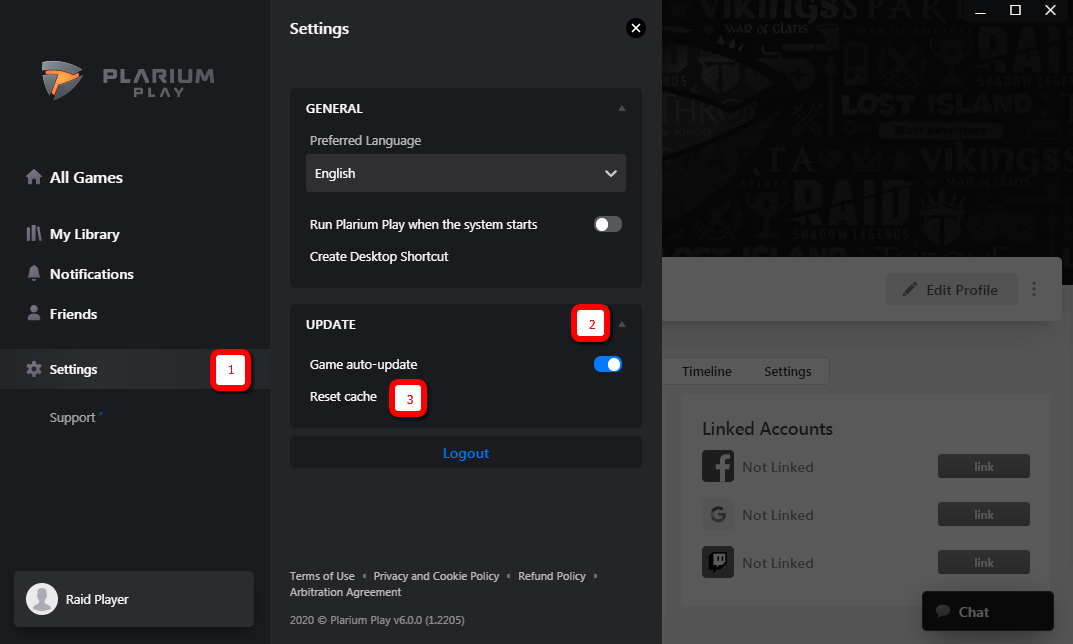Click the Google linked account icon
The height and width of the screenshot is (644, 1073).
coord(718,514)
